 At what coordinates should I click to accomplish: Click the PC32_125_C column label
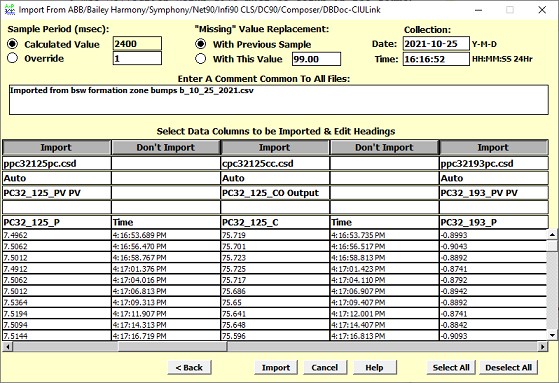pos(275,222)
